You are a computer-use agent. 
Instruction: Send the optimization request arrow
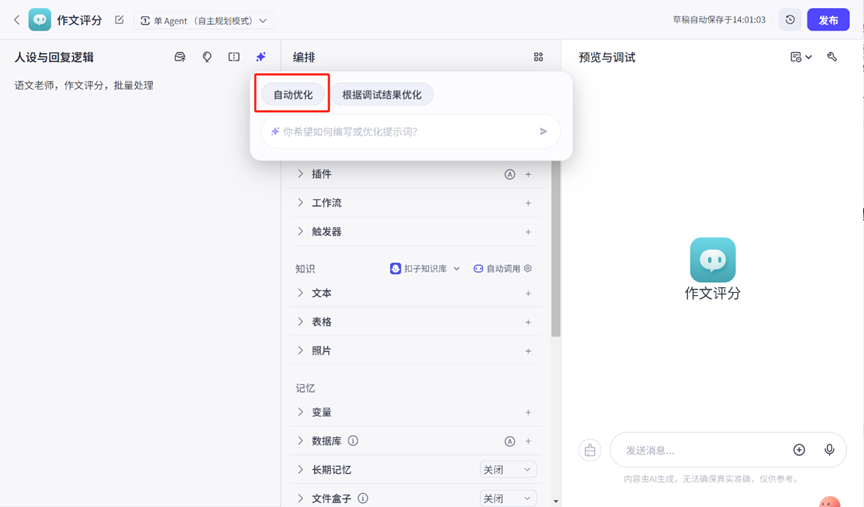tap(543, 132)
